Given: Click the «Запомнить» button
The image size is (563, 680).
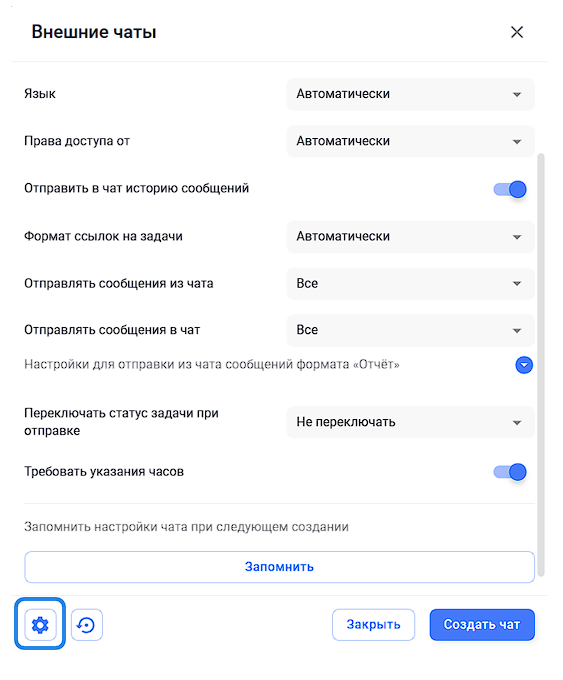Looking at the screenshot, I should 279,567.
